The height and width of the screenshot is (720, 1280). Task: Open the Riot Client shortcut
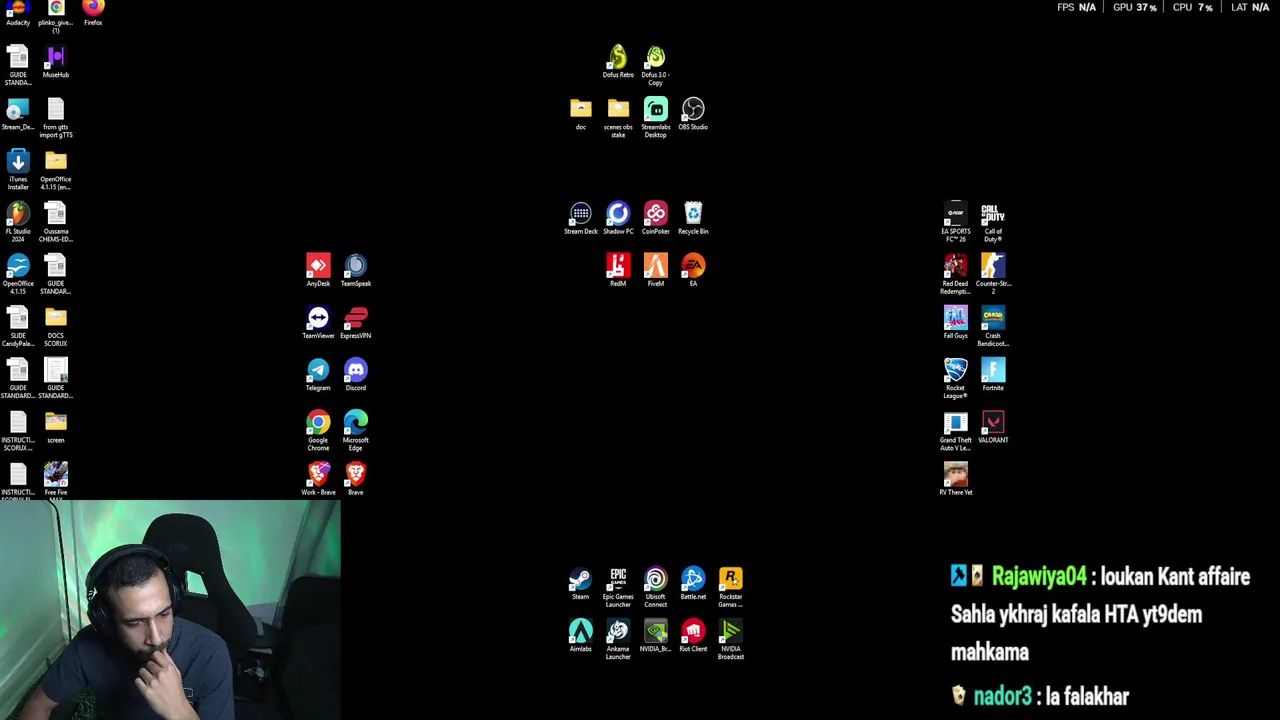[x=693, y=636]
